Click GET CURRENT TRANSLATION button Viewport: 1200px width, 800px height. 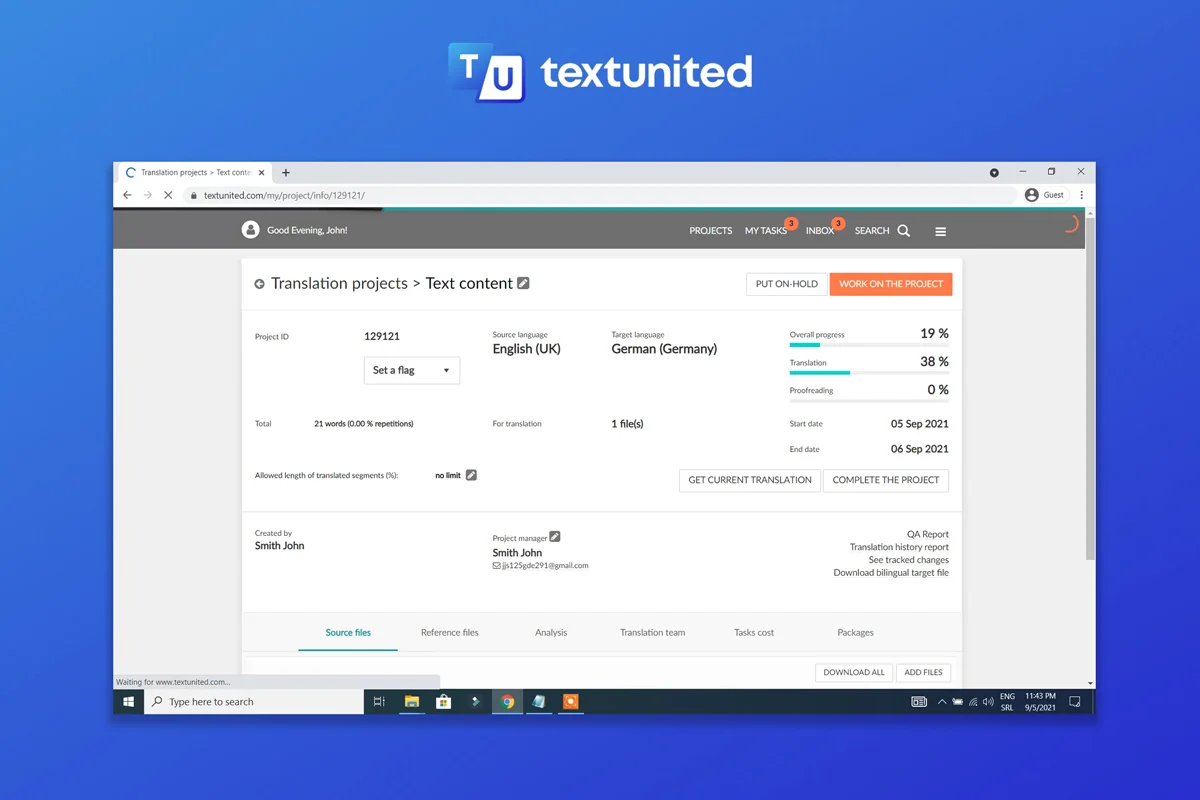750,480
